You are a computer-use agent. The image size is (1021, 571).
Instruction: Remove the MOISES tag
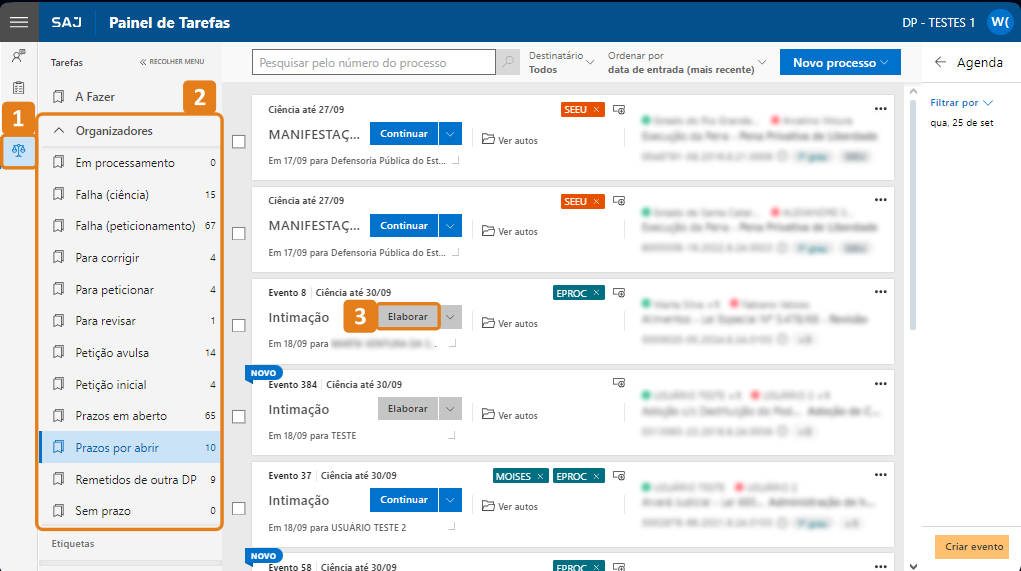pos(540,477)
